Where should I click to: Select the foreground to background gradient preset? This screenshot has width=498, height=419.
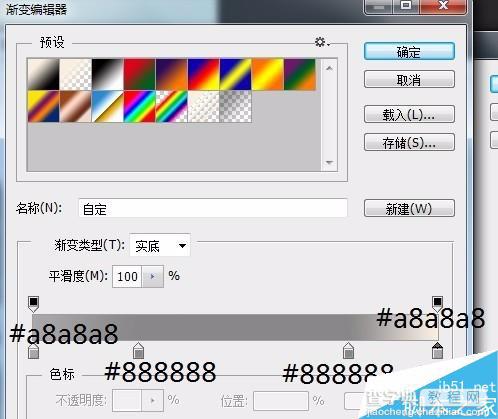[43, 74]
